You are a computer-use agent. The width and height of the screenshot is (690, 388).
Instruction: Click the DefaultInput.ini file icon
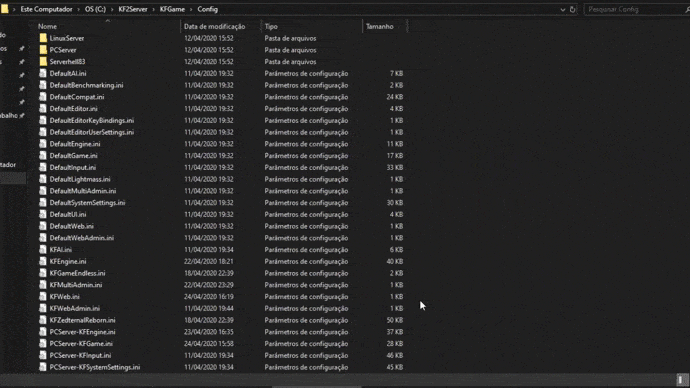tap(43, 168)
